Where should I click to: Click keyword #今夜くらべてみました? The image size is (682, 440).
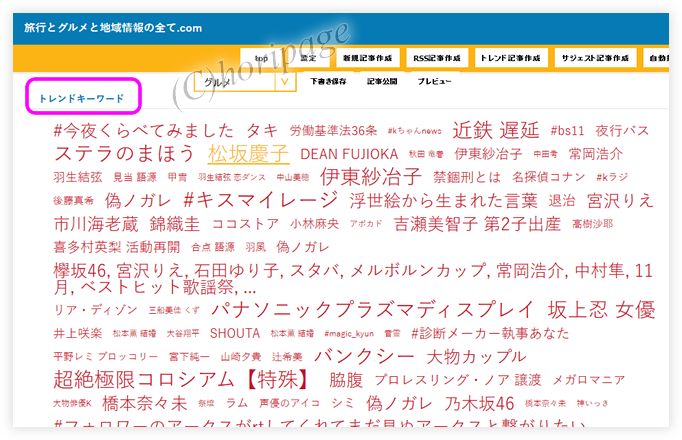pos(144,130)
